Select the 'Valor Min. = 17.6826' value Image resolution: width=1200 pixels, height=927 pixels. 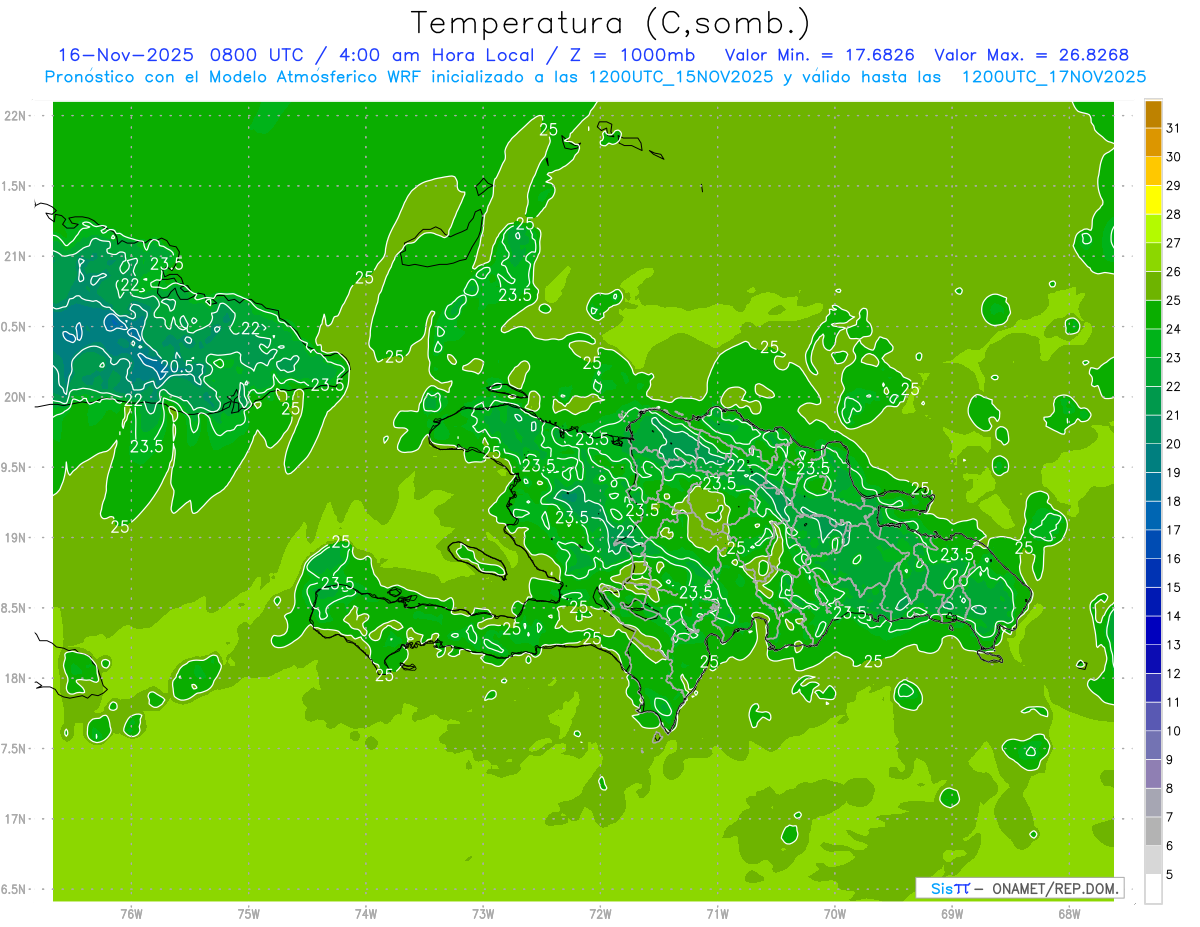tap(819, 54)
